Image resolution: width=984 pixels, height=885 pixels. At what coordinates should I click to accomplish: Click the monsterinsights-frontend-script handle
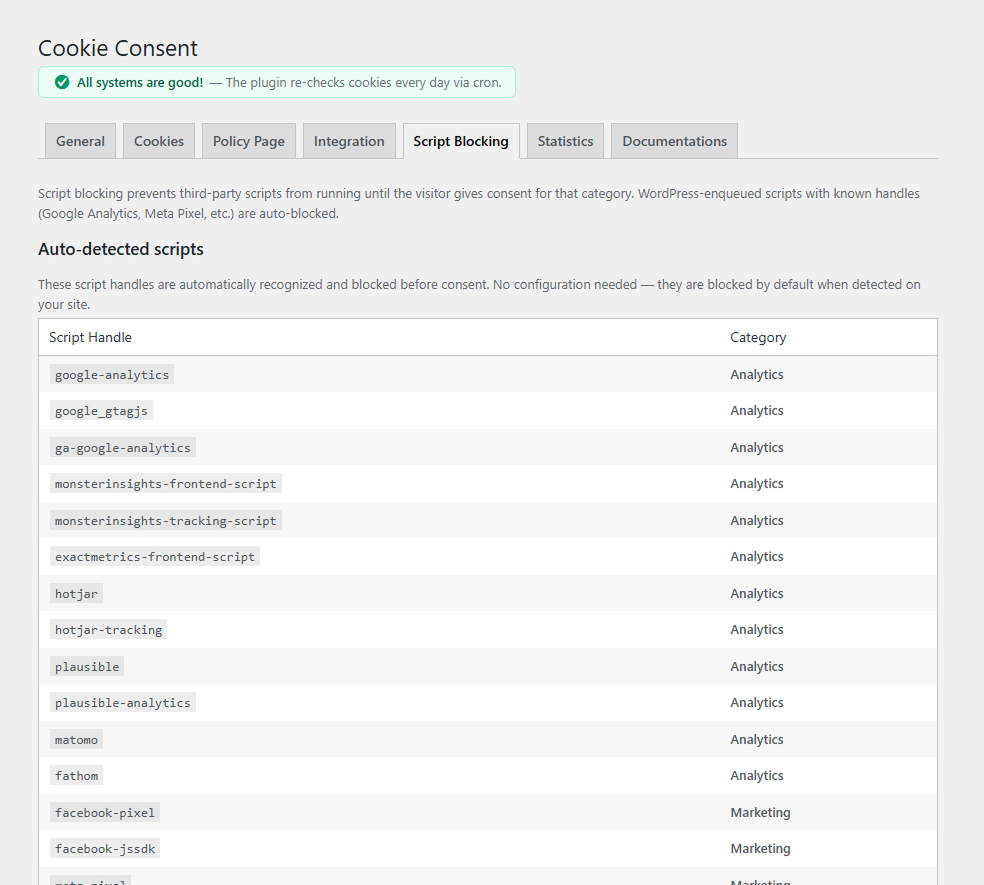coord(165,483)
